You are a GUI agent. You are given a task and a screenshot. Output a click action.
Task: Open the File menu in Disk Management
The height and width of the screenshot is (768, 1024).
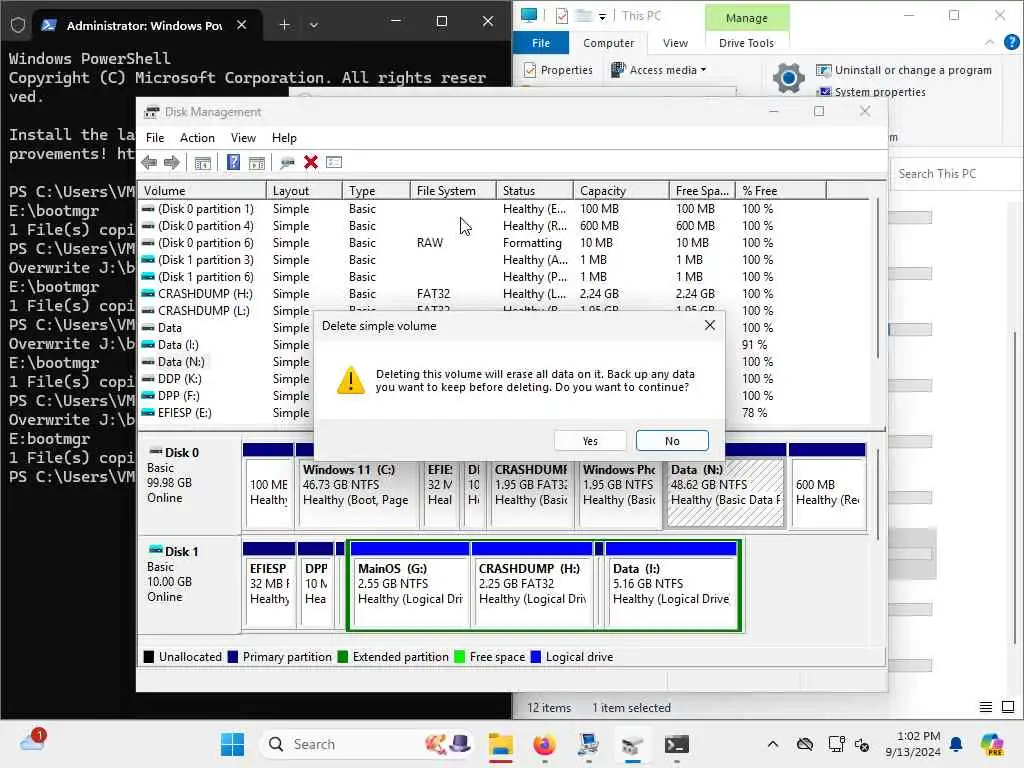tap(155, 138)
